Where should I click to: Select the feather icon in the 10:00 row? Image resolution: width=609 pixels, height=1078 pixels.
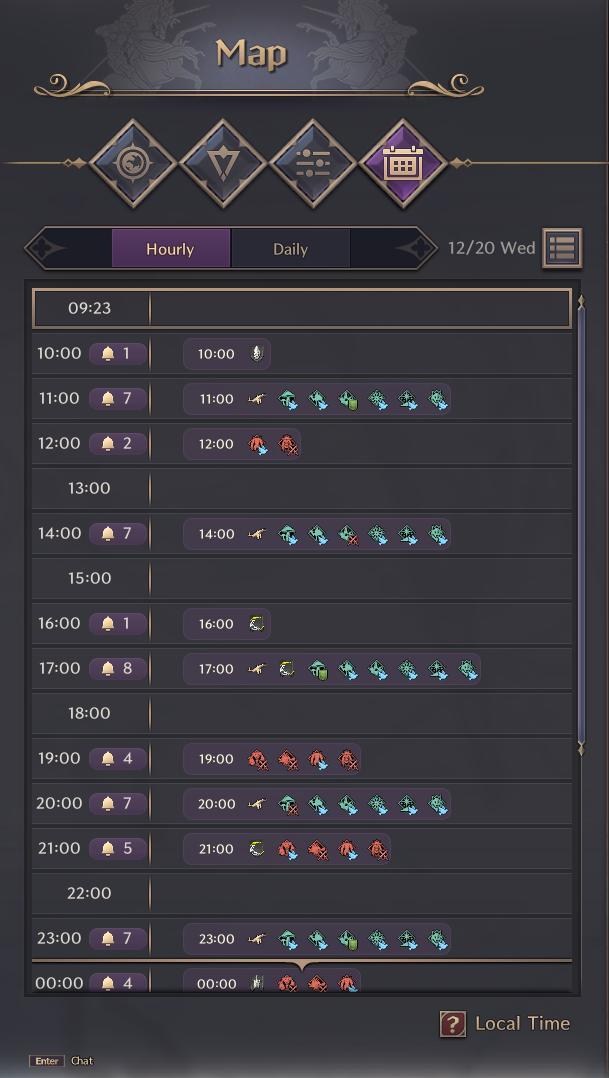pyautogui.click(x=256, y=354)
